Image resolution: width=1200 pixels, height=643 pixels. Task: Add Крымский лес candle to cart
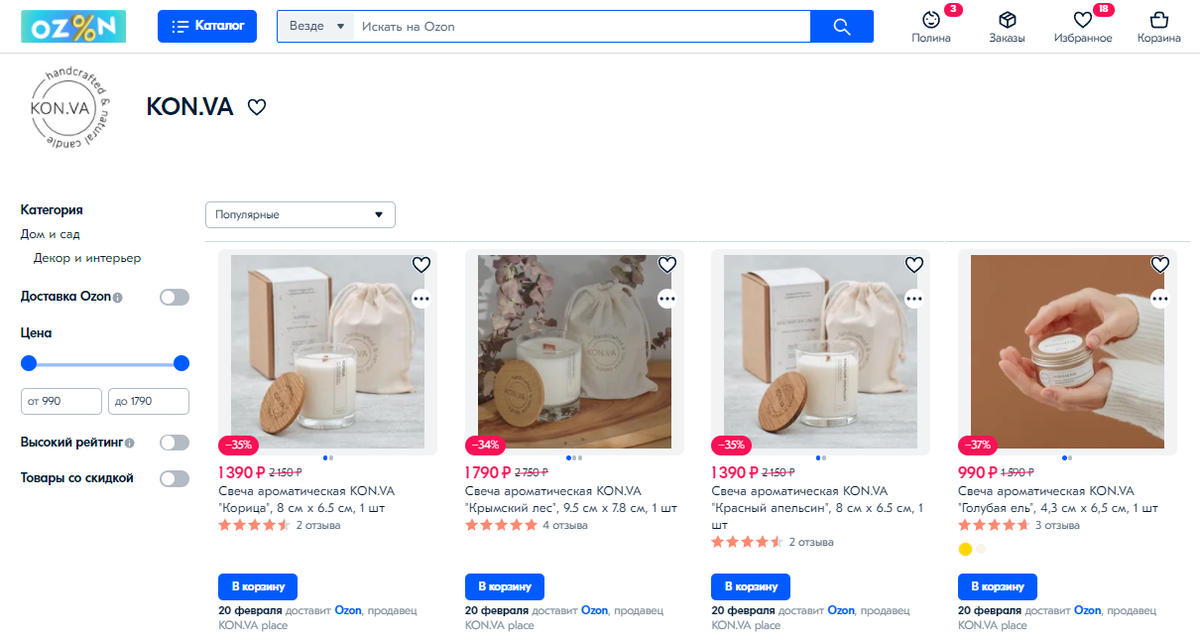click(505, 586)
